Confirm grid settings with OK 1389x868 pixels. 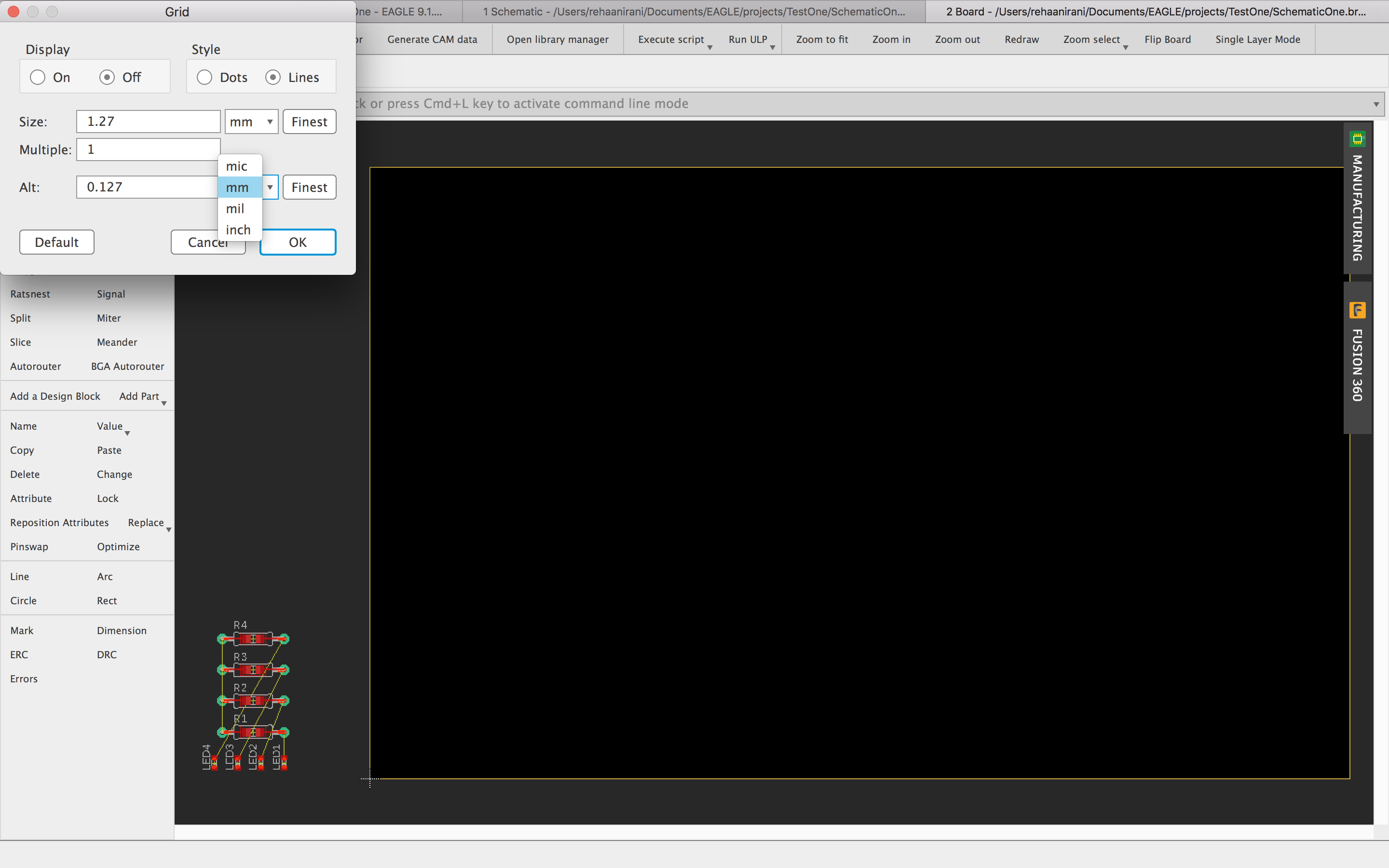[x=297, y=242]
